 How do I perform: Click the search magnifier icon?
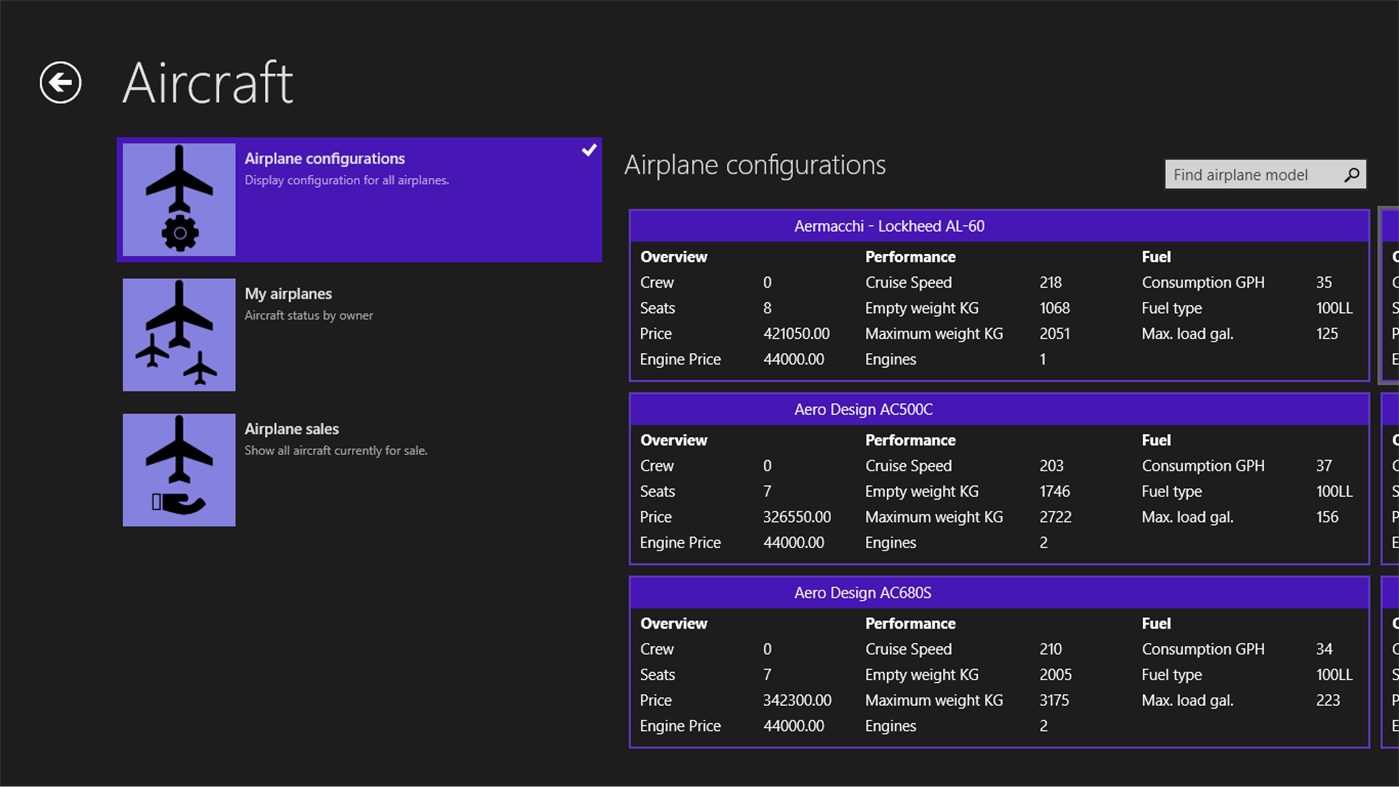pos(1352,174)
